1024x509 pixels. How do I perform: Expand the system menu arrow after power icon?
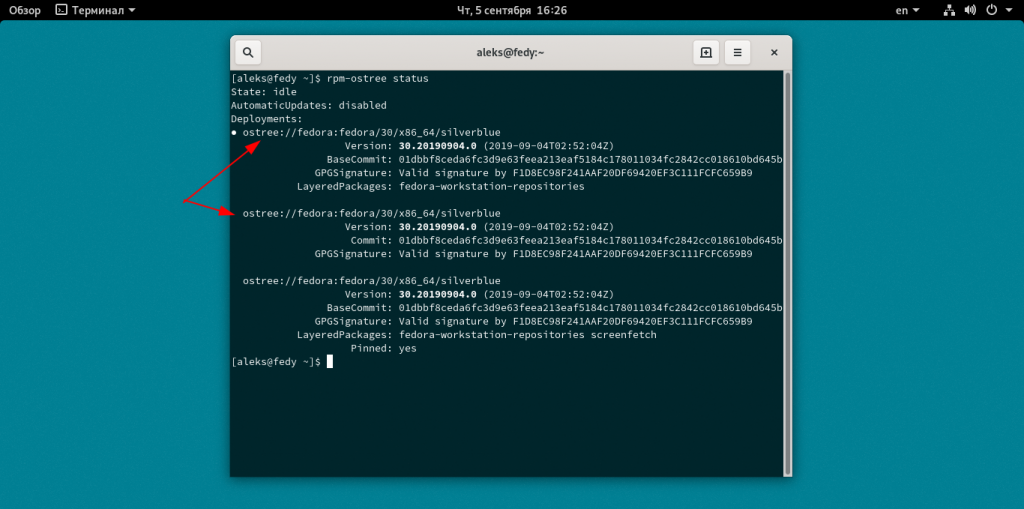coord(1008,10)
